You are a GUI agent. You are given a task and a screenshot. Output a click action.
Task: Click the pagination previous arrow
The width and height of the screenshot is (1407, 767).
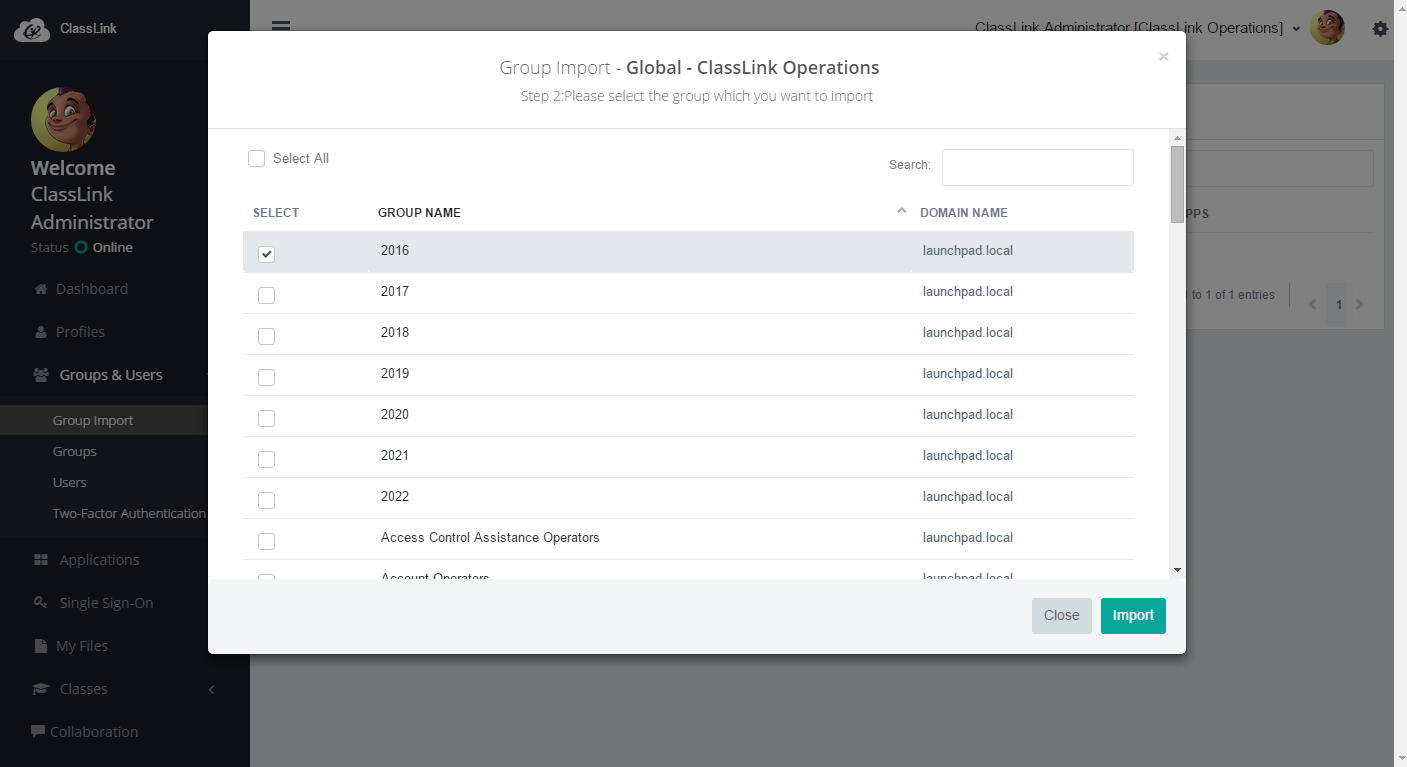pyautogui.click(x=1313, y=304)
